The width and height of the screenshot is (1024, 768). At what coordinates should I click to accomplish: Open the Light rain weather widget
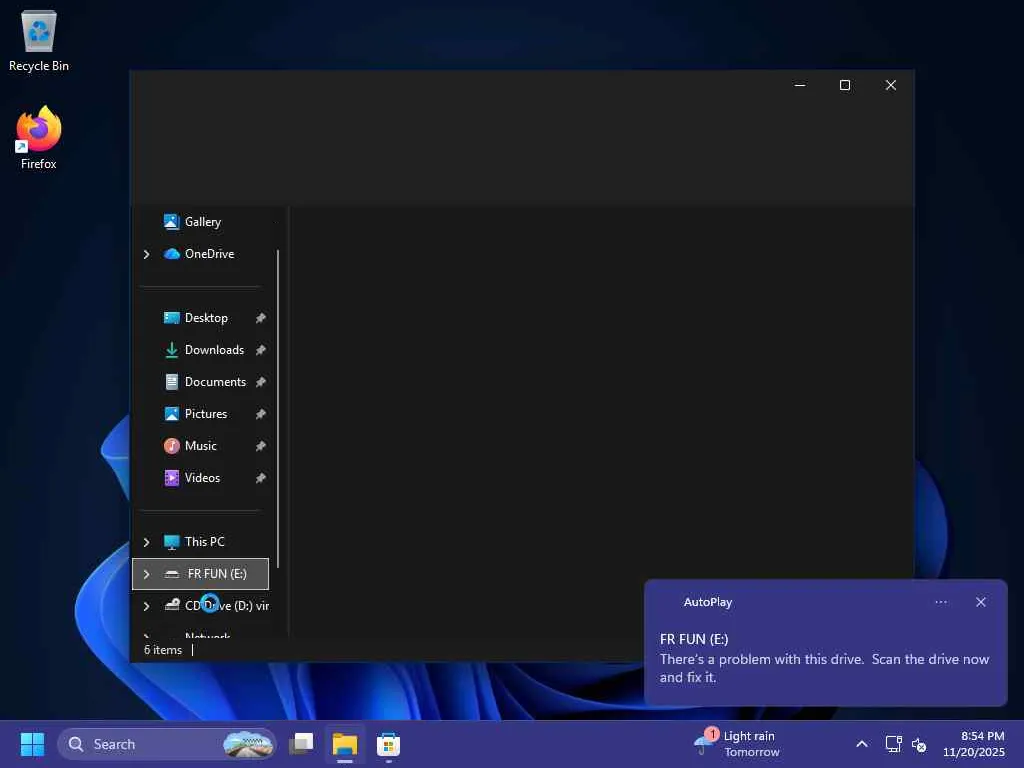tap(738, 744)
